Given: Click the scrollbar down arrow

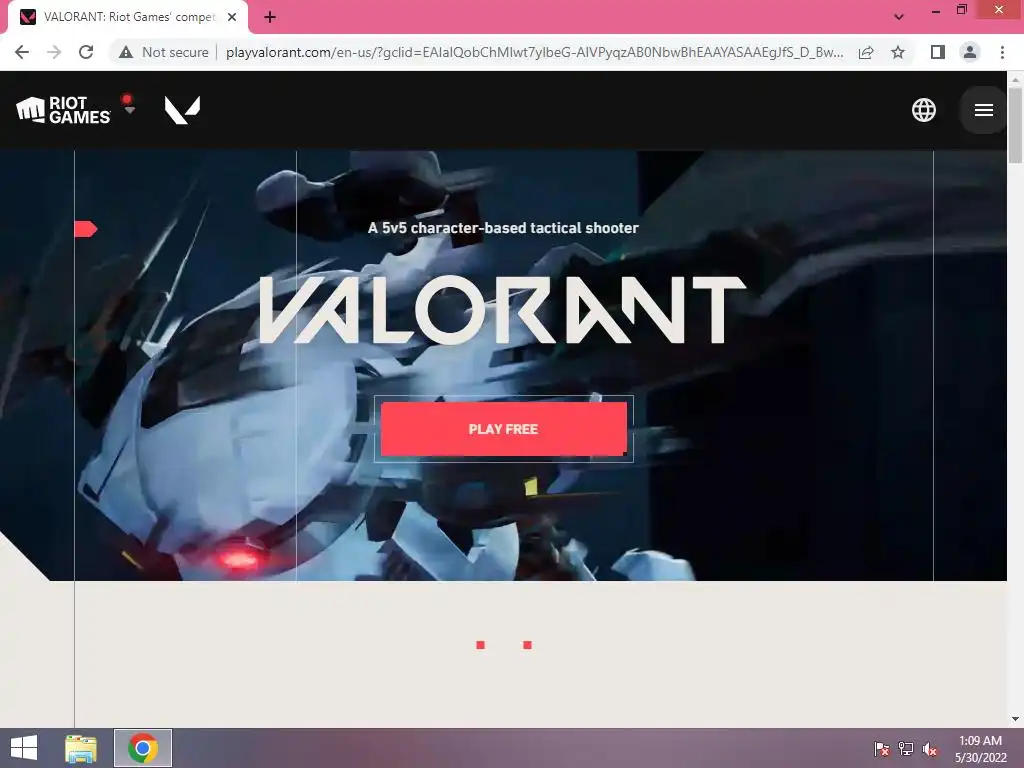Looking at the screenshot, I should pos(1015,719).
